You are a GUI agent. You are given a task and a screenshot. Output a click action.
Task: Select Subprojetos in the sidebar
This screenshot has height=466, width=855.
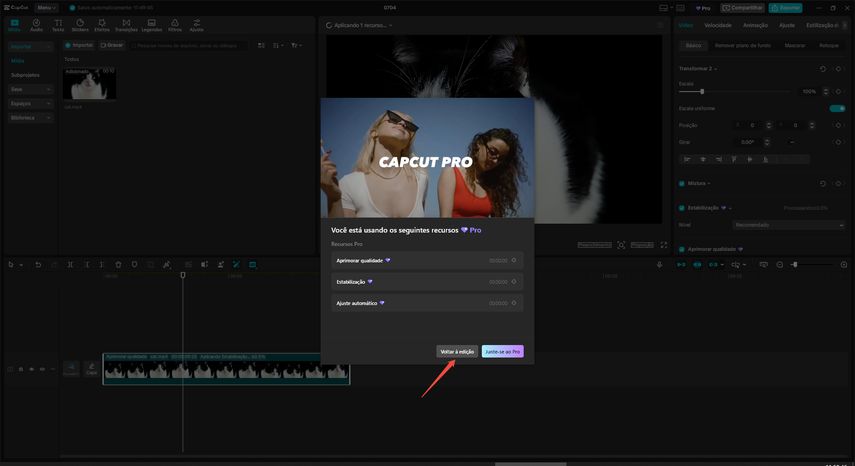tap(25, 75)
